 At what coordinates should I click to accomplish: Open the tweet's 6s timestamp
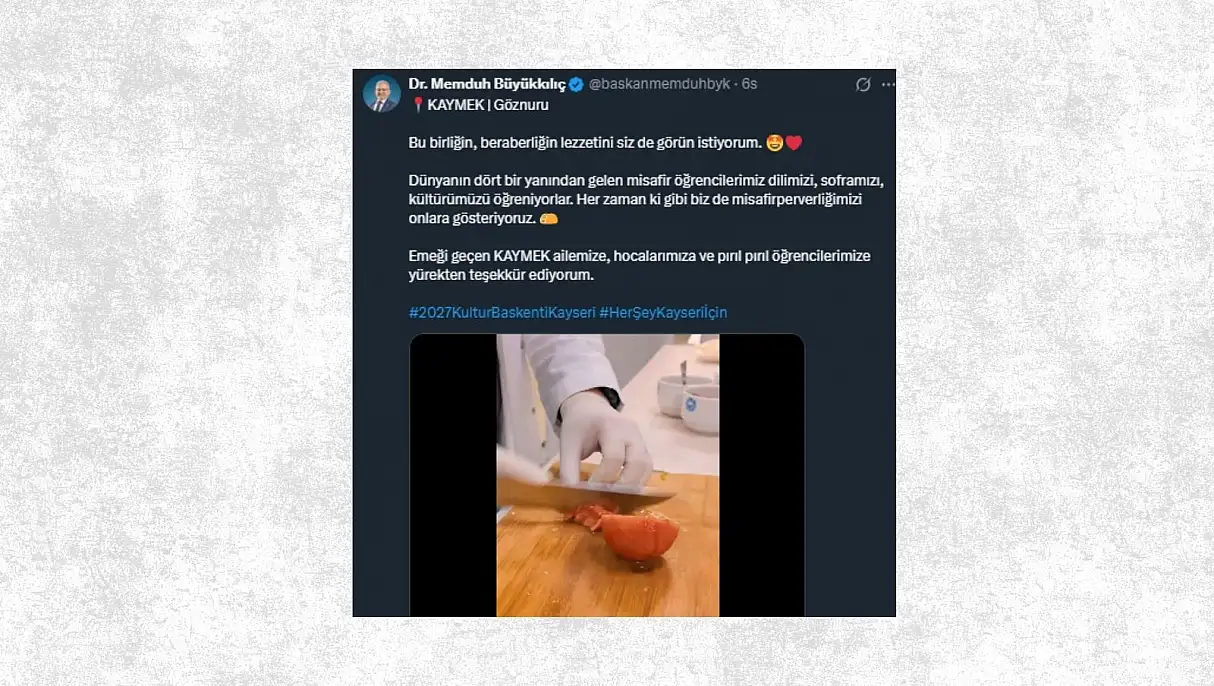[x=749, y=84]
